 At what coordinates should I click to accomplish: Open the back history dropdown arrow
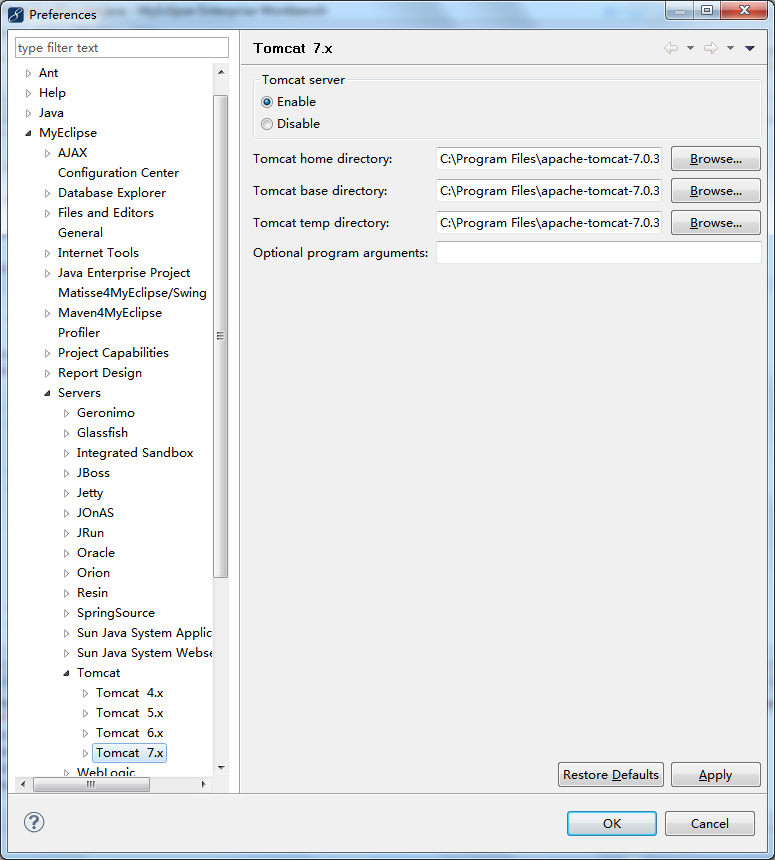691,48
